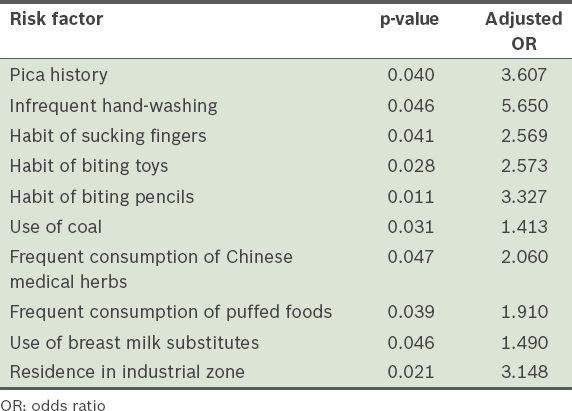Click the 1.413 adjusted OR cell
Viewport: 572px width, 411px height.
[524, 227]
